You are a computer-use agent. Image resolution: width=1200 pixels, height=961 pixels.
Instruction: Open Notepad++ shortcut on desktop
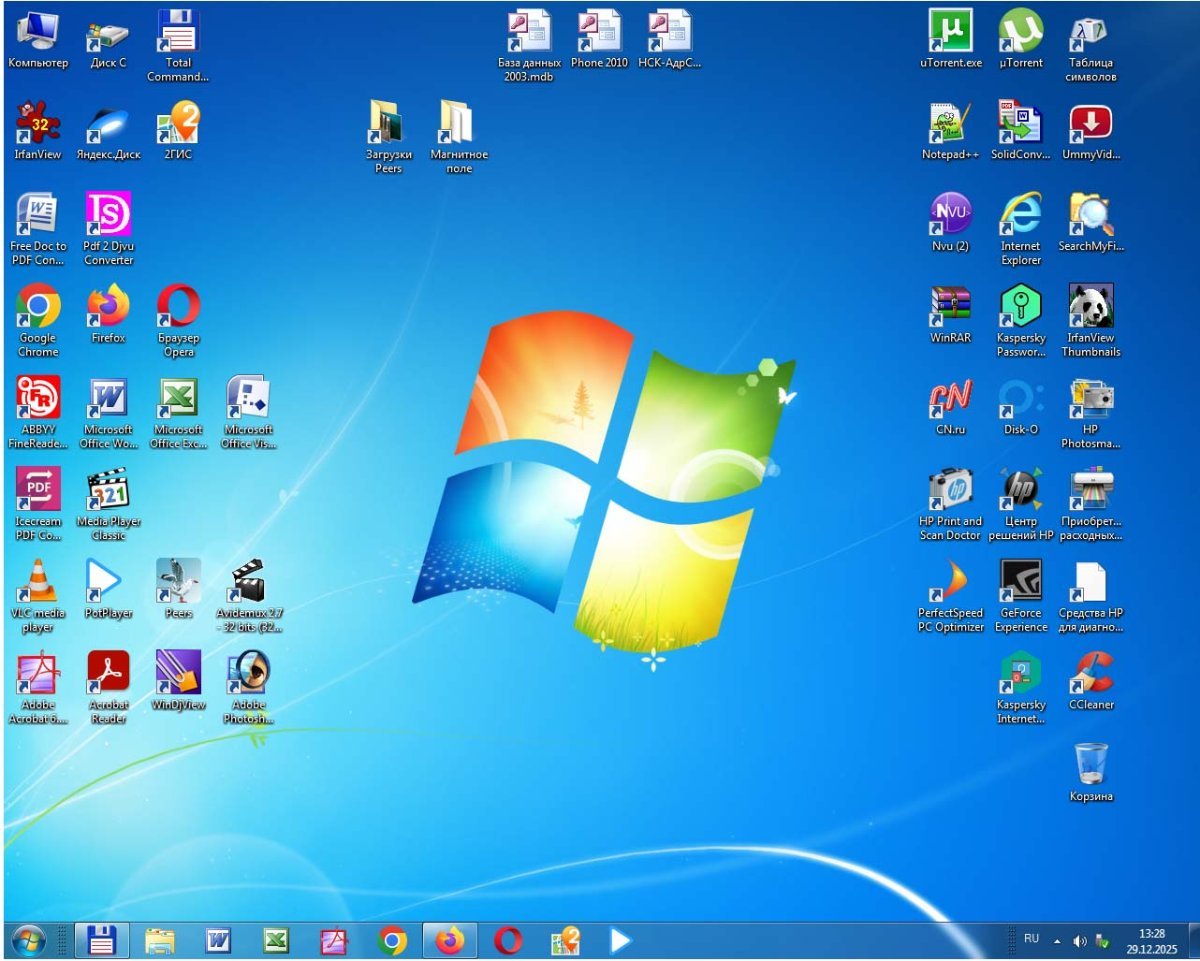point(950,124)
